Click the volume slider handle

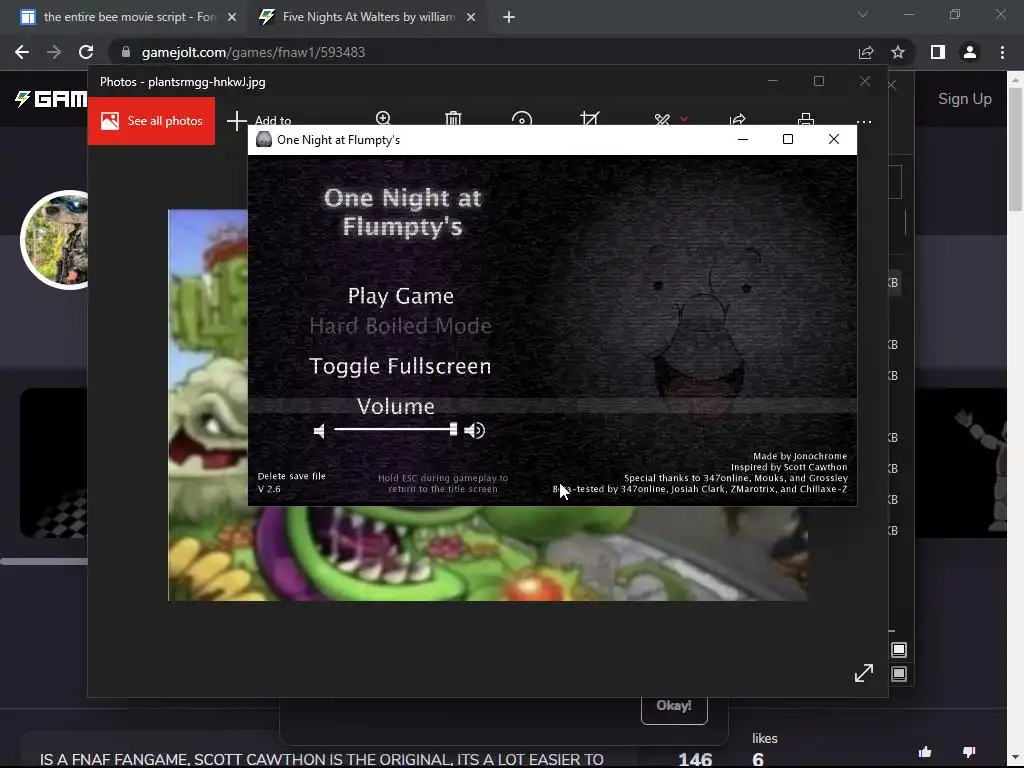(453, 429)
